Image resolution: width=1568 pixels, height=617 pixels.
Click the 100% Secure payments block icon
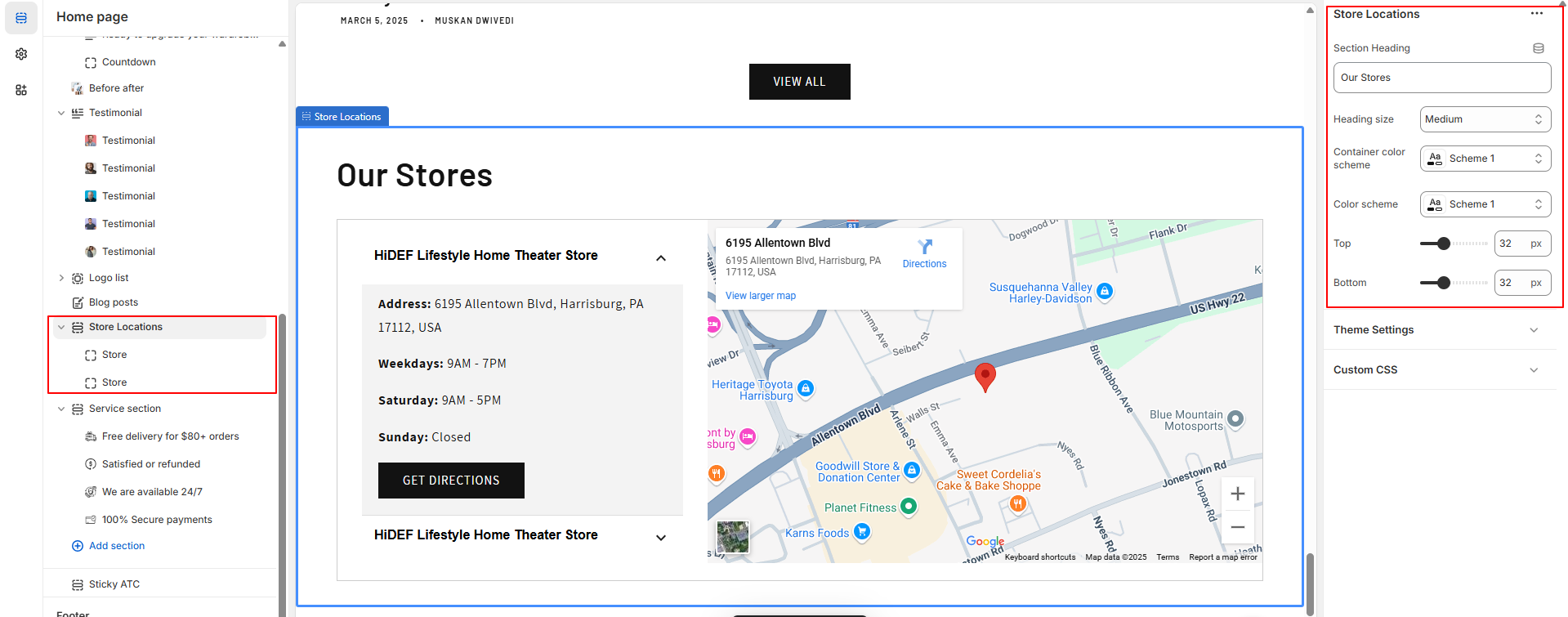click(91, 520)
